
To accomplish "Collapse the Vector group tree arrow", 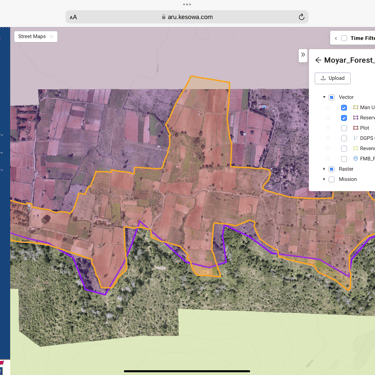I will pyautogui.click(x=324, y=97).
